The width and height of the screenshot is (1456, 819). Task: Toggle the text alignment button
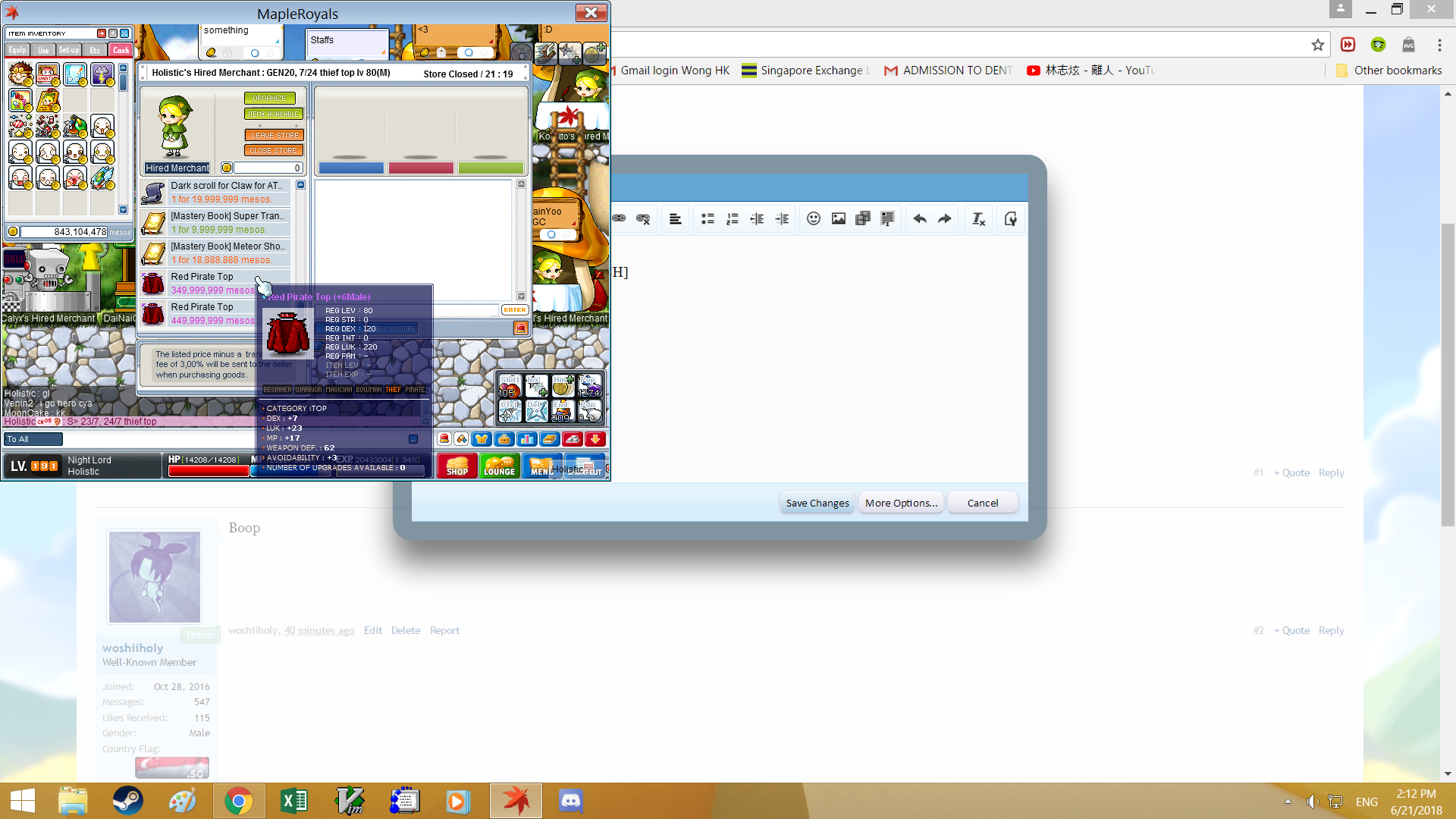(675, 219)
